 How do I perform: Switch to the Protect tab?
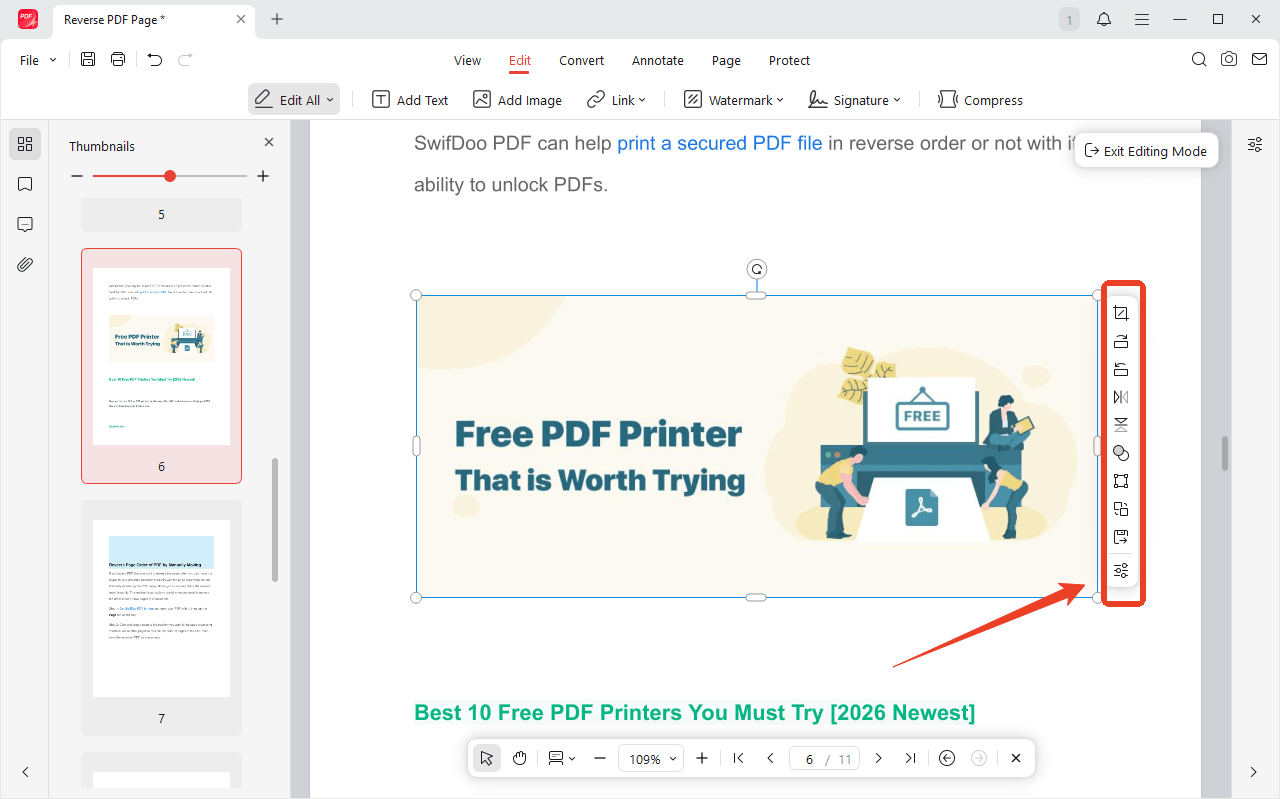pos(789,60)
